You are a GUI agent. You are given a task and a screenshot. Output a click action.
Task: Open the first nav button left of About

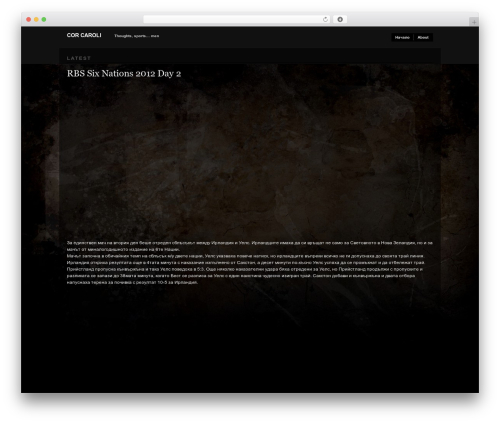402,37
